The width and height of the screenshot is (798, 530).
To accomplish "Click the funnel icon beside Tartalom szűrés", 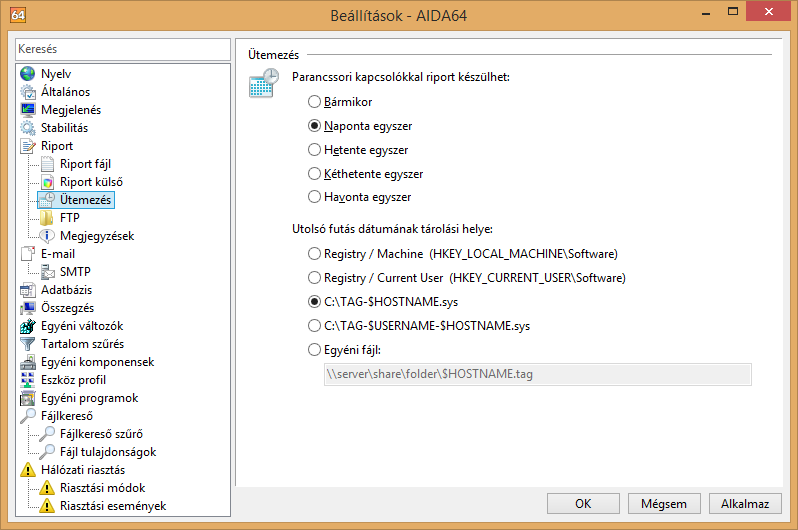I will click(x=27, y=344).
